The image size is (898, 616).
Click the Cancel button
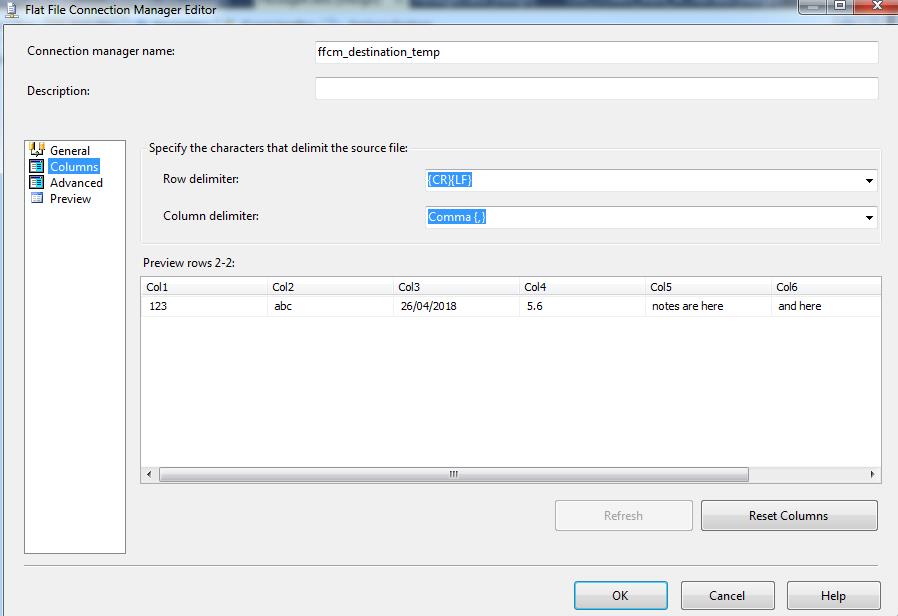pos(727,595)
